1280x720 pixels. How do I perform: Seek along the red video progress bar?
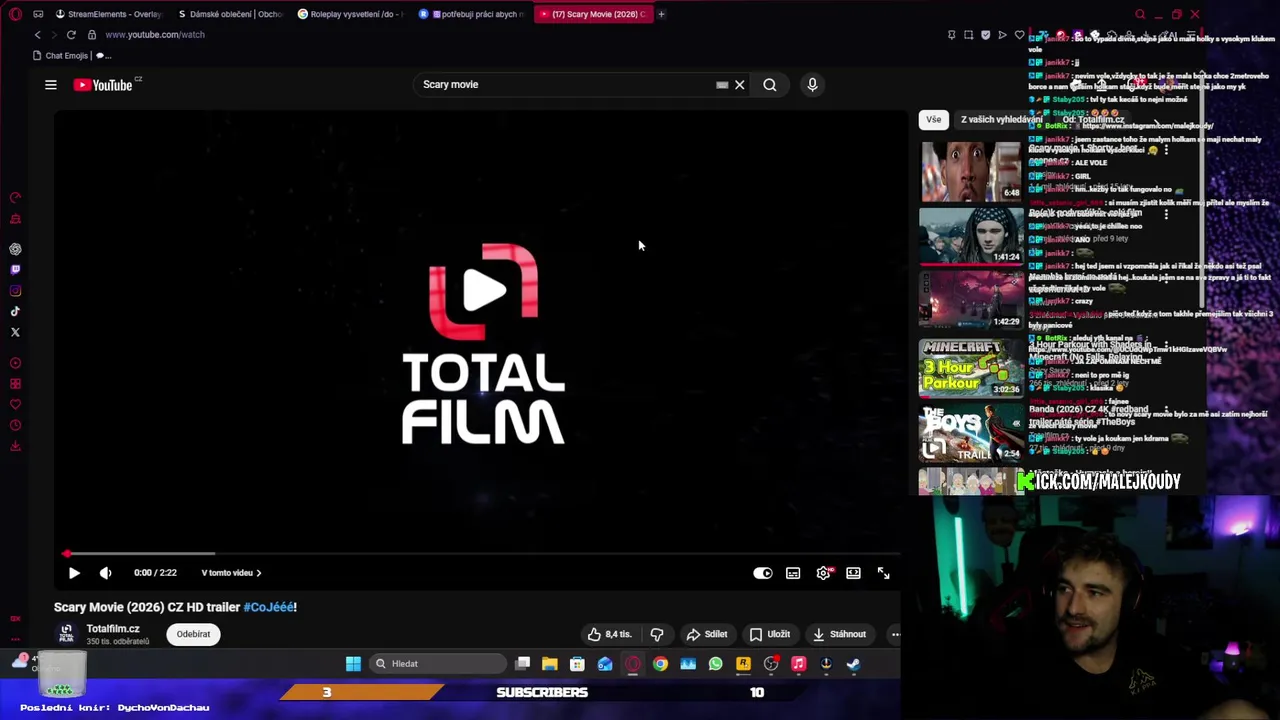coord(480,553)
